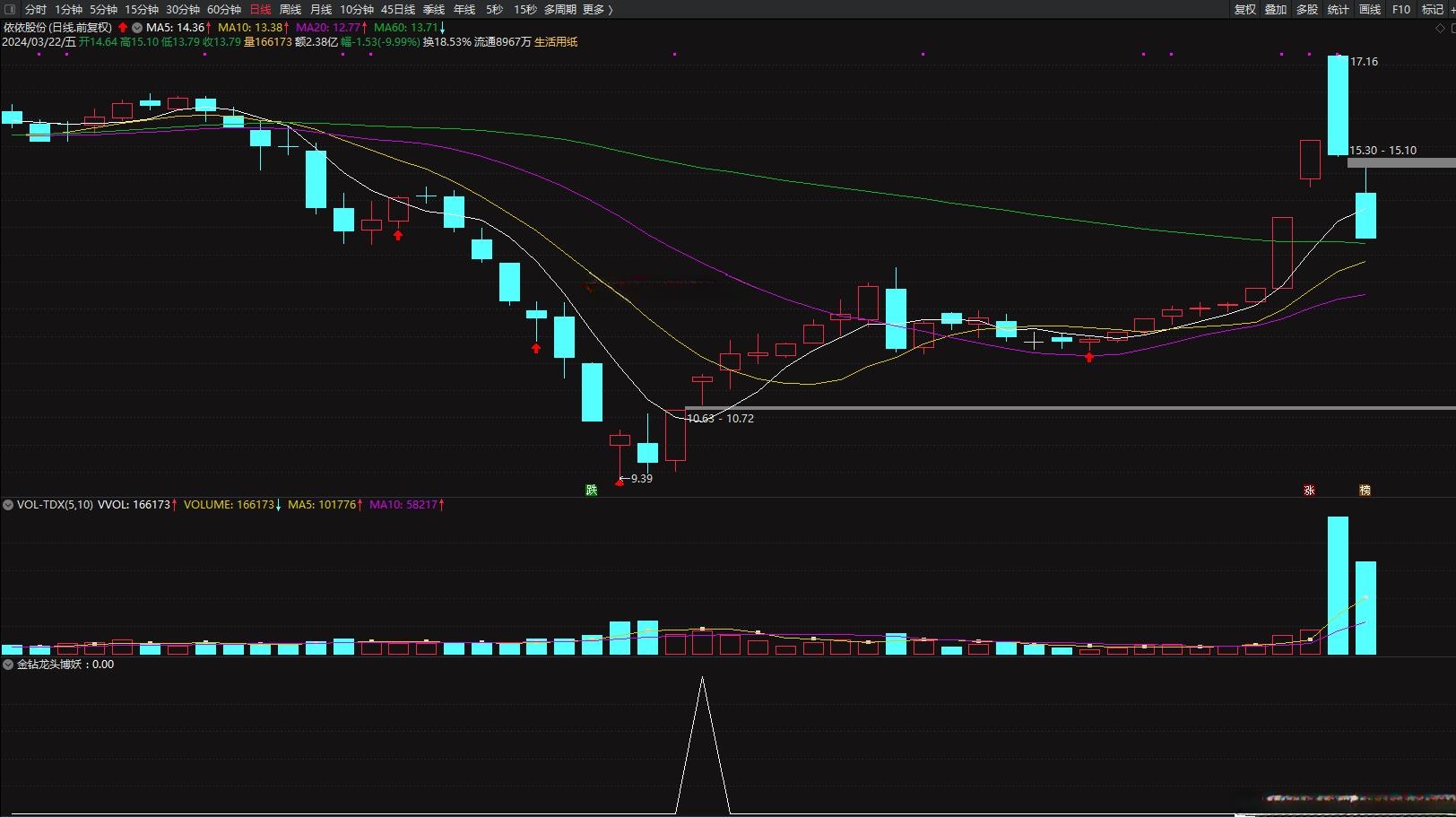The height and width of the screenshot is (817, 1456).
Task: Click the diamond icon at top-right
Action: [1441, 28]
